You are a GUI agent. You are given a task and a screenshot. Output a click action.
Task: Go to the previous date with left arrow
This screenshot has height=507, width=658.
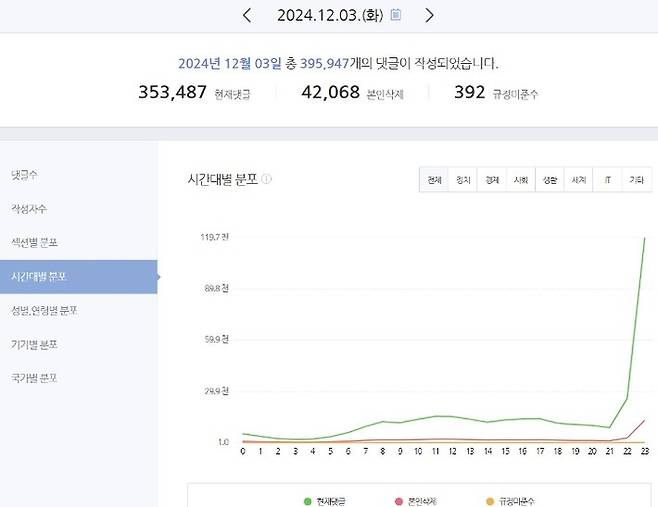tap(247, 16)
